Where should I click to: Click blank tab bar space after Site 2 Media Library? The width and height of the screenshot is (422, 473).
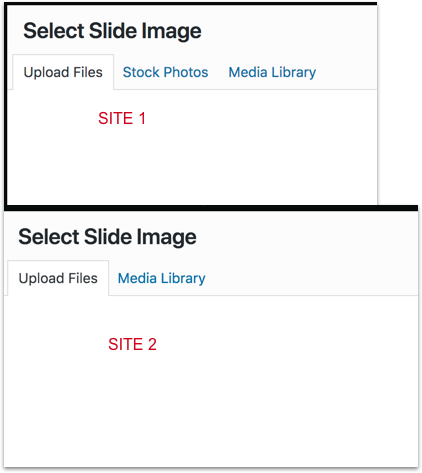[x=312, y=278]
